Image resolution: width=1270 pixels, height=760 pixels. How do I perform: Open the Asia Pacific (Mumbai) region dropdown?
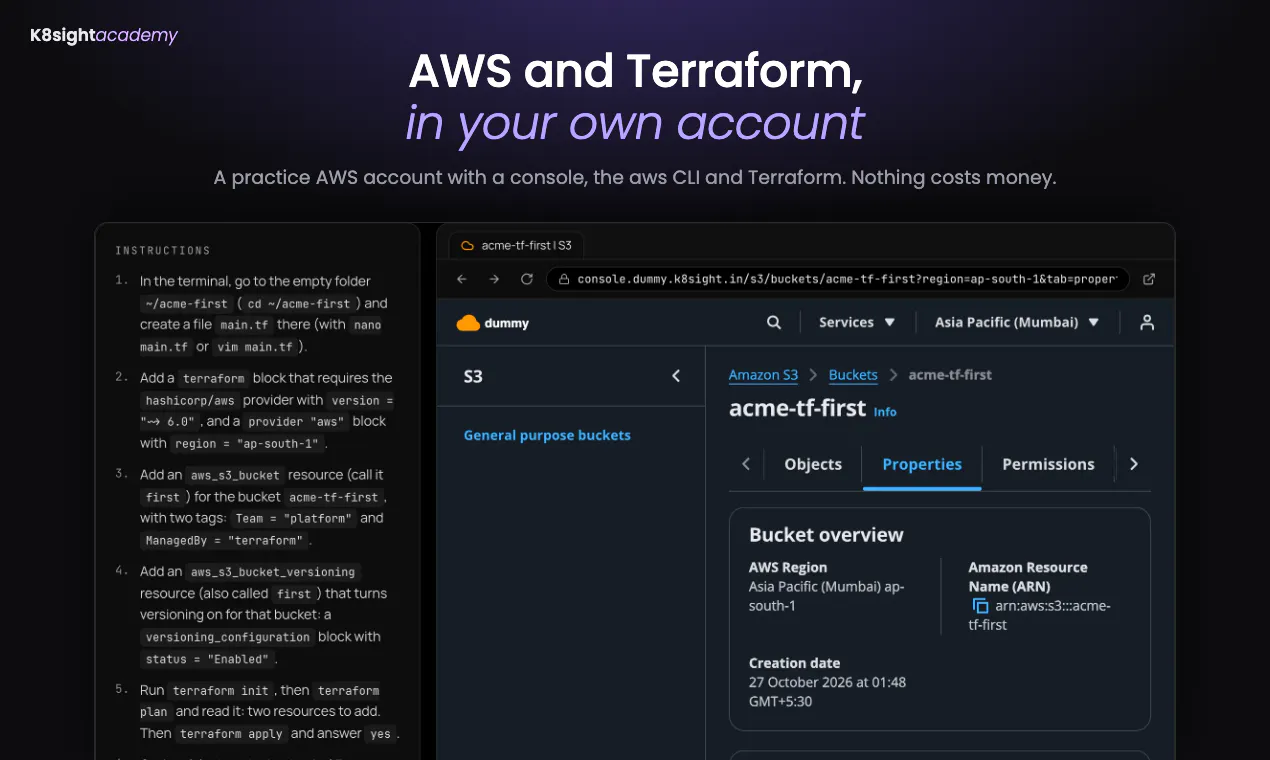[1017, 323]
